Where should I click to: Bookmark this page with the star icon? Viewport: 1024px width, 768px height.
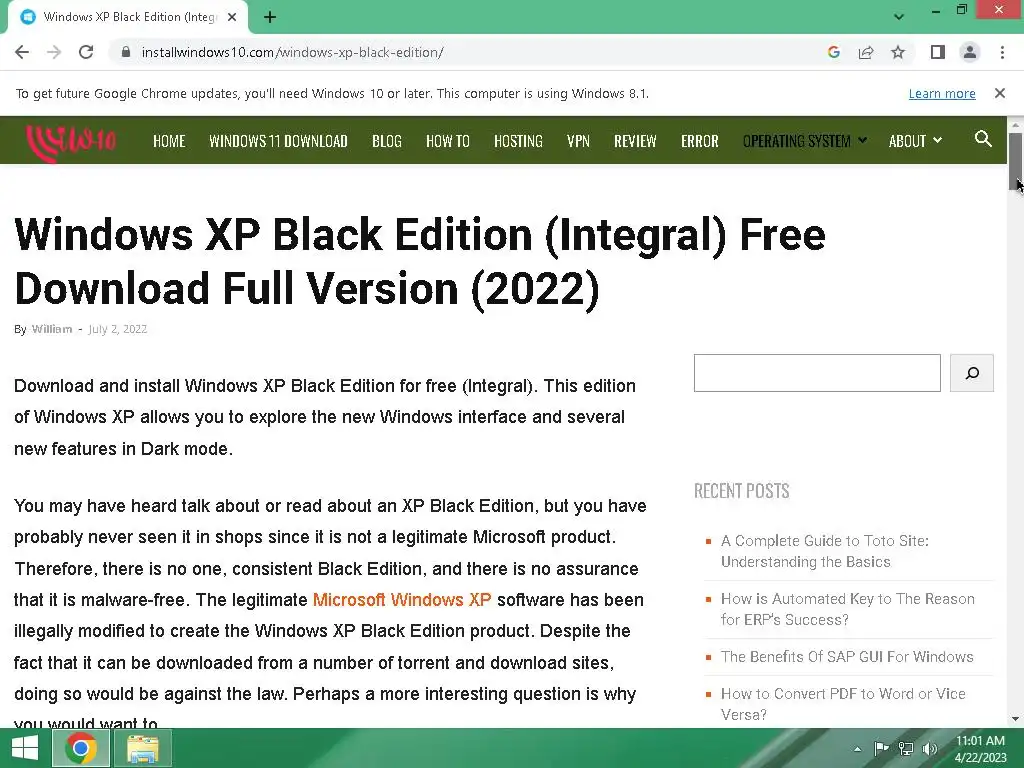(x=898, y=52)
